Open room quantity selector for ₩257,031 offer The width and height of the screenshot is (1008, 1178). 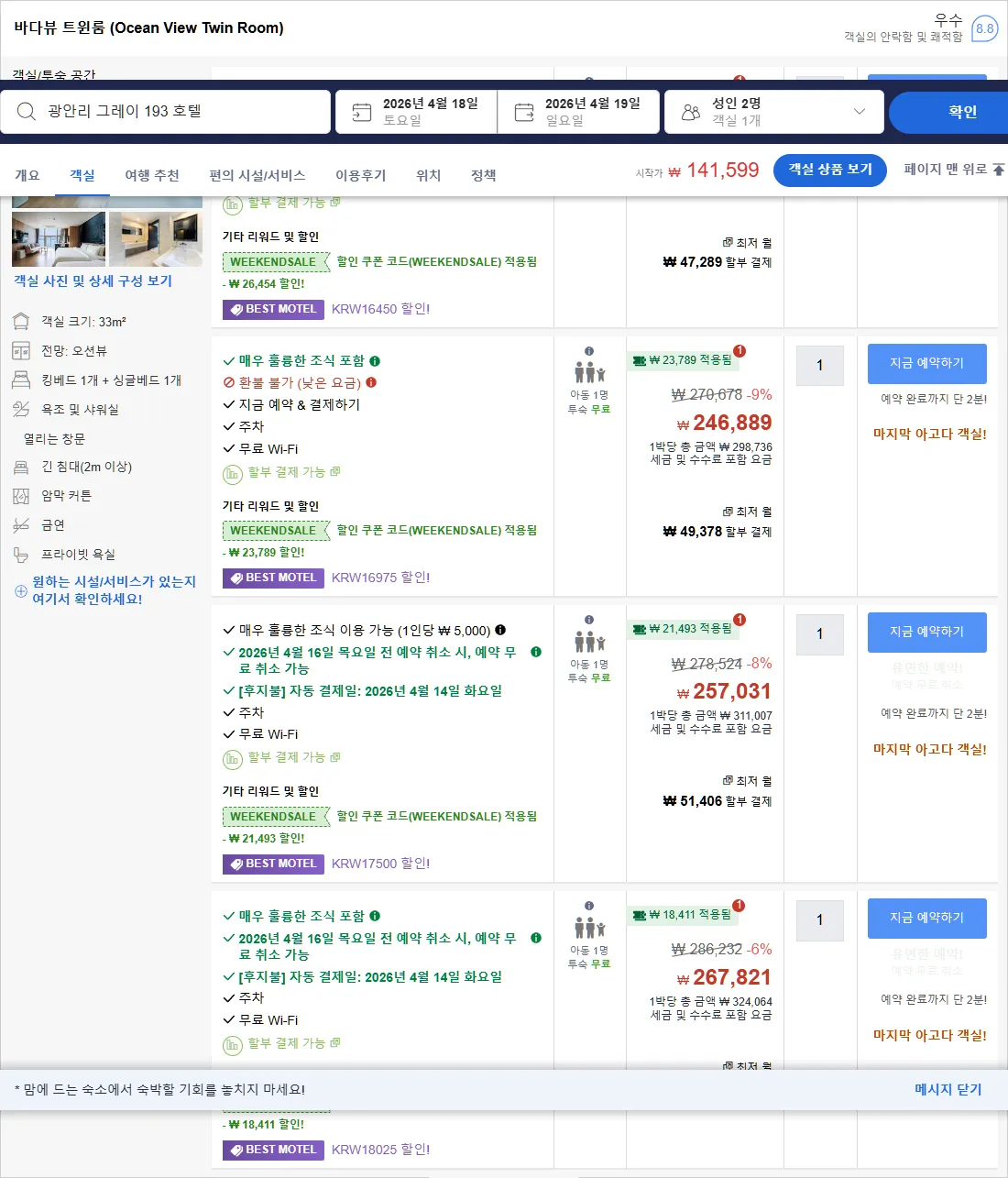820,634
